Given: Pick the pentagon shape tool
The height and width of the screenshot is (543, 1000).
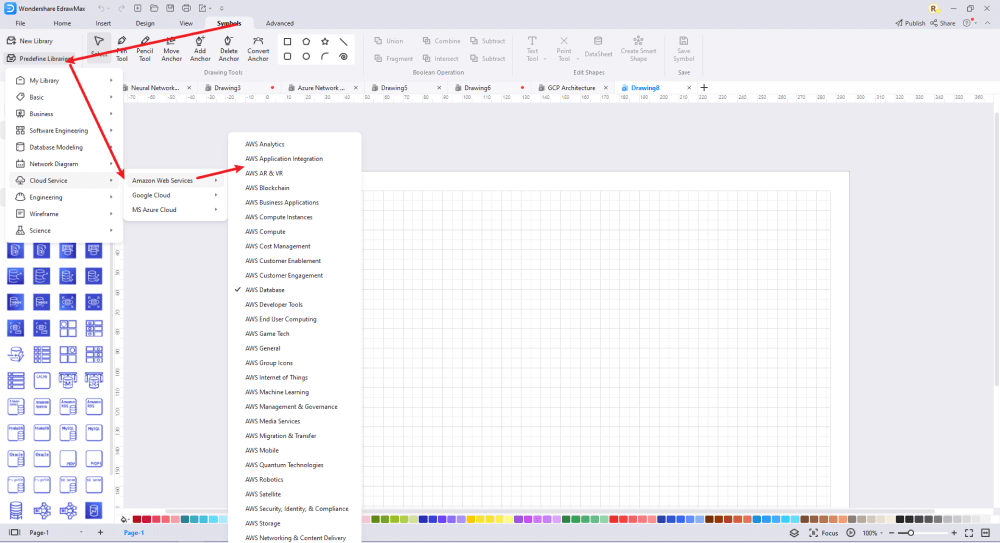Looking at the screenshot, I should click(306, 41).
